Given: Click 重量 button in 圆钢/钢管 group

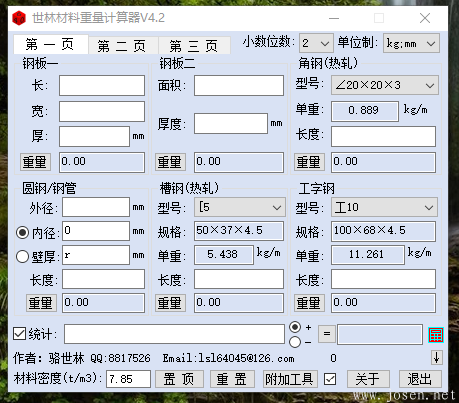Looking at the screenshot, I should [x=41, y=303].
